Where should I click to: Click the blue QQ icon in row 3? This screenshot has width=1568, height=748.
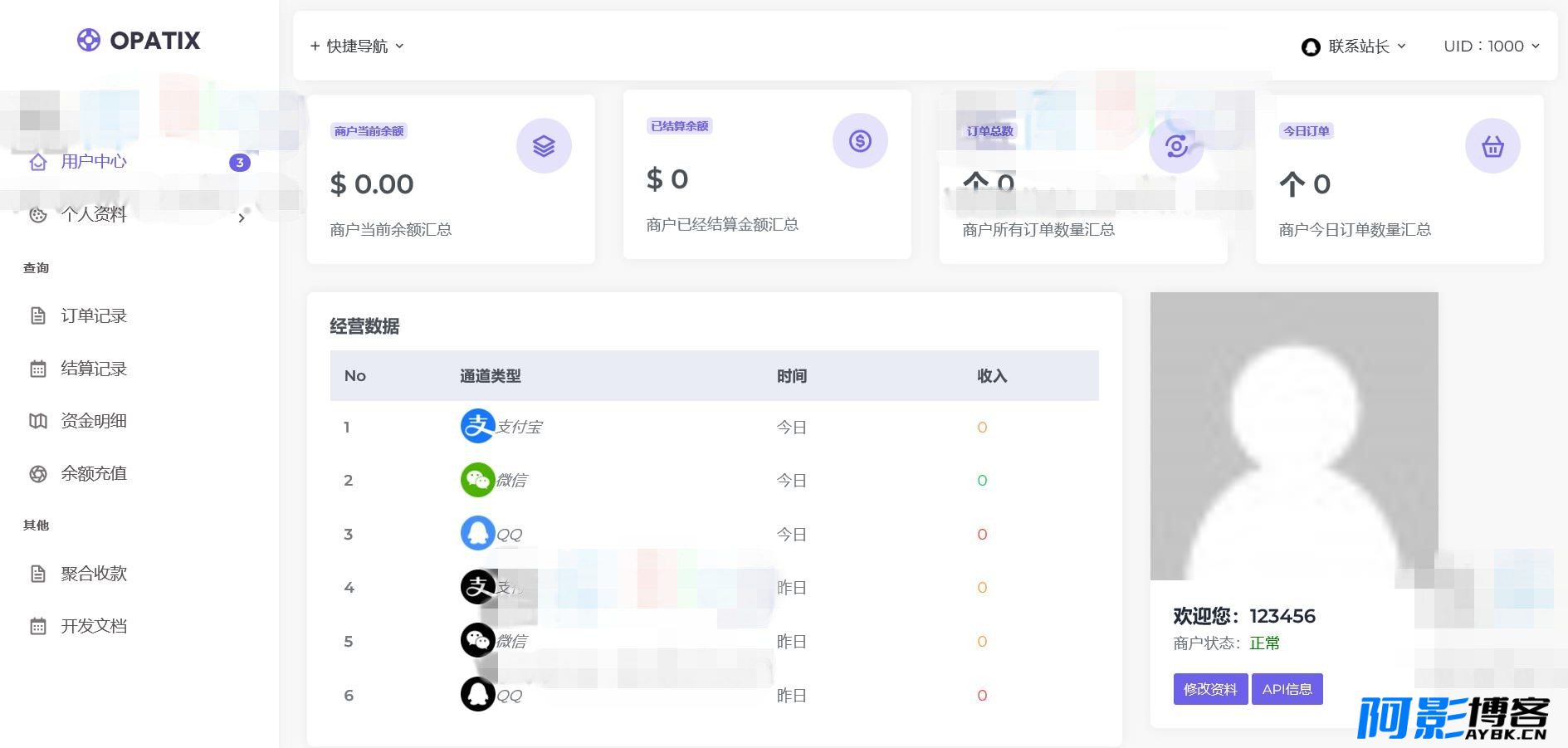(x=477, y=534)
